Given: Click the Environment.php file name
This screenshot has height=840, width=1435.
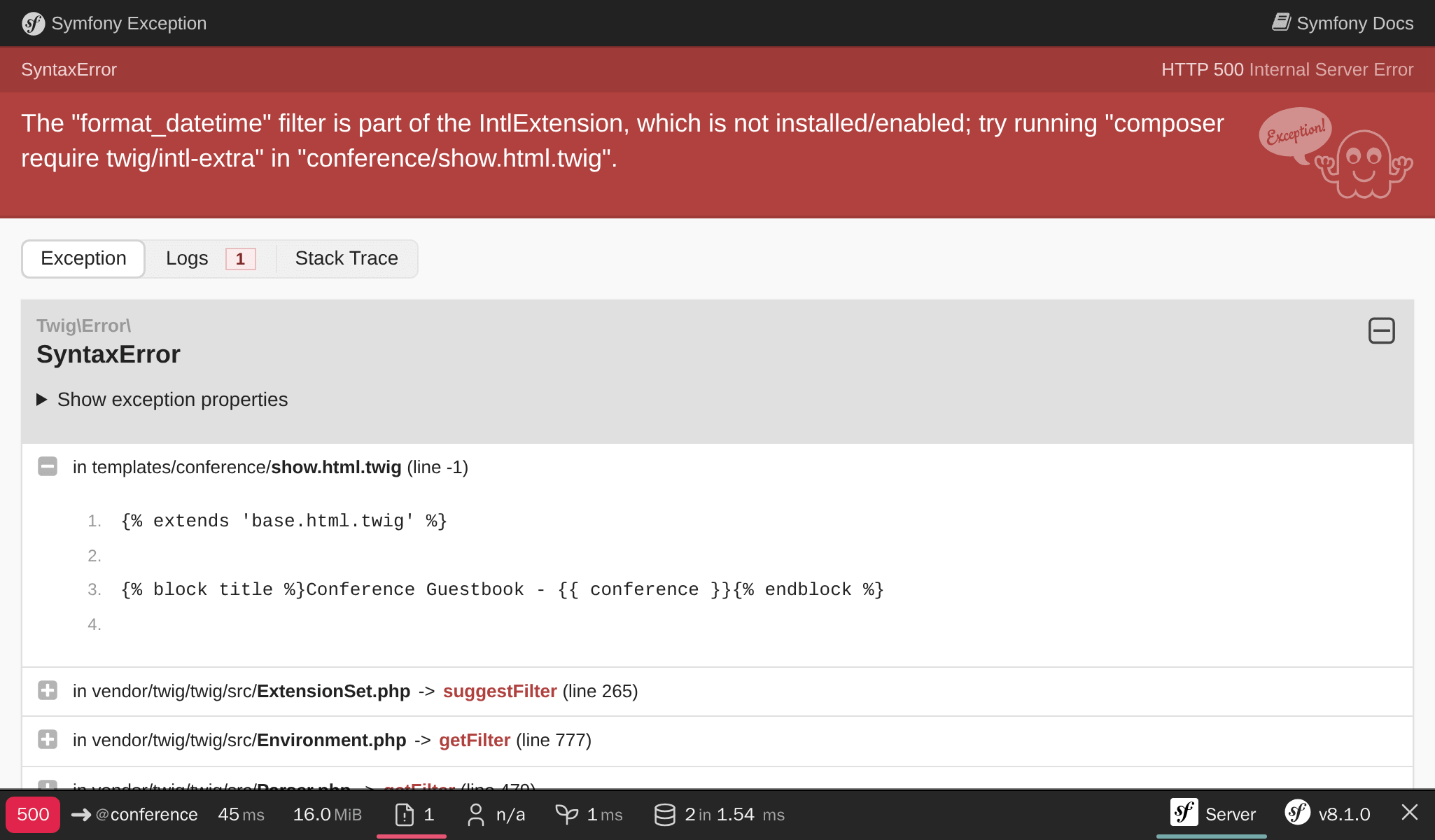Looking at the screenshot, I should click(331, 740).
